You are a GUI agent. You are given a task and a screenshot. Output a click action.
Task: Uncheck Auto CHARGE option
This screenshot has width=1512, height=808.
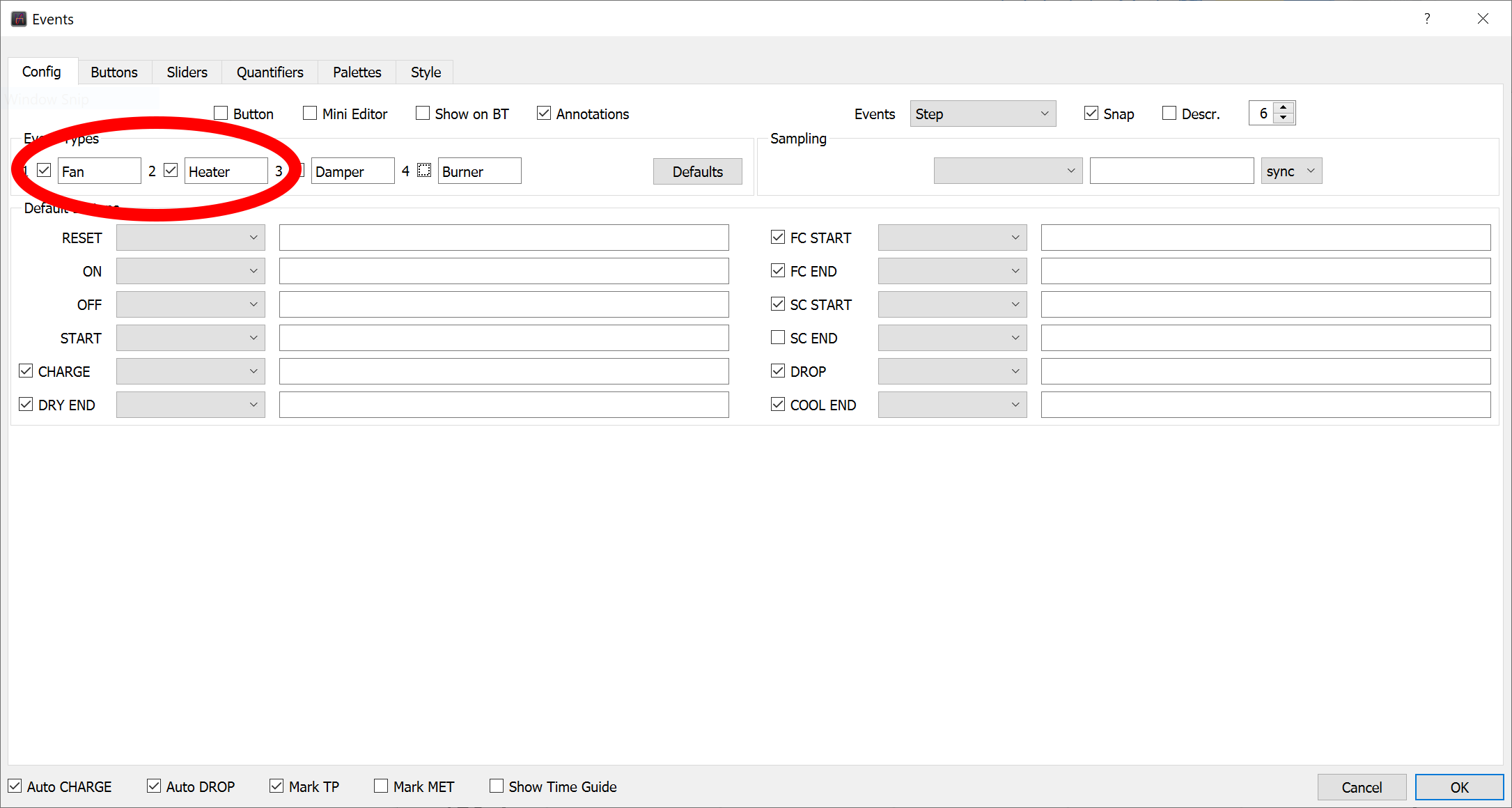point(15,786)
